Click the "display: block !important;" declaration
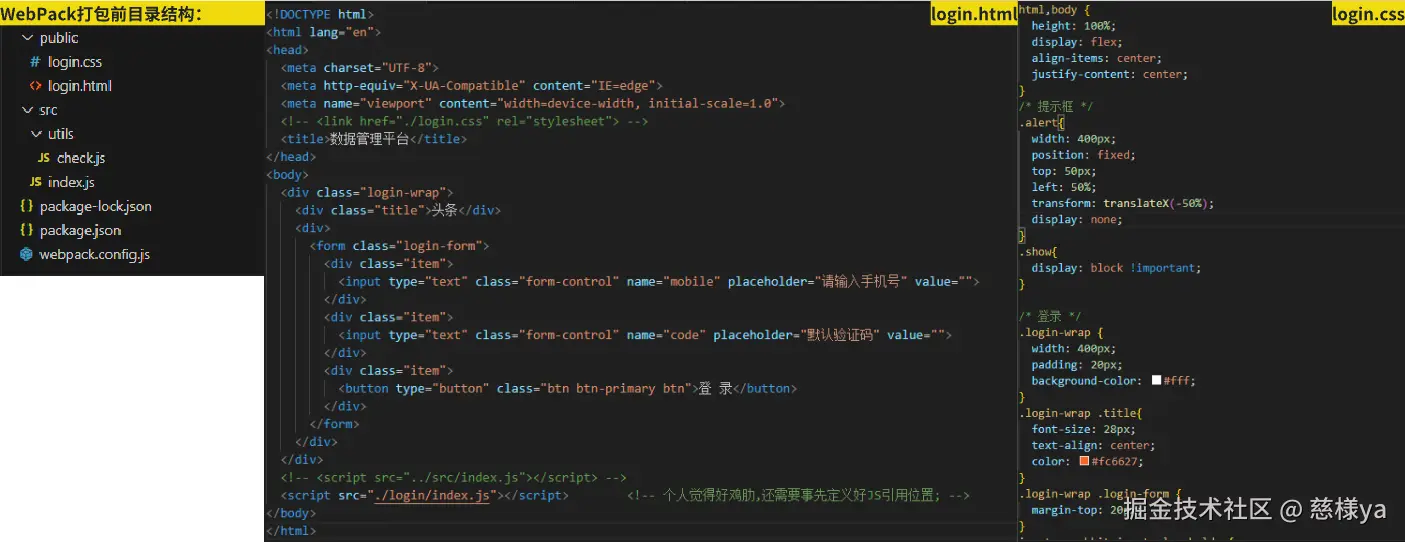Image resolution: width=1405 pixels, height=542 pixels. [x=1116, y=268]
